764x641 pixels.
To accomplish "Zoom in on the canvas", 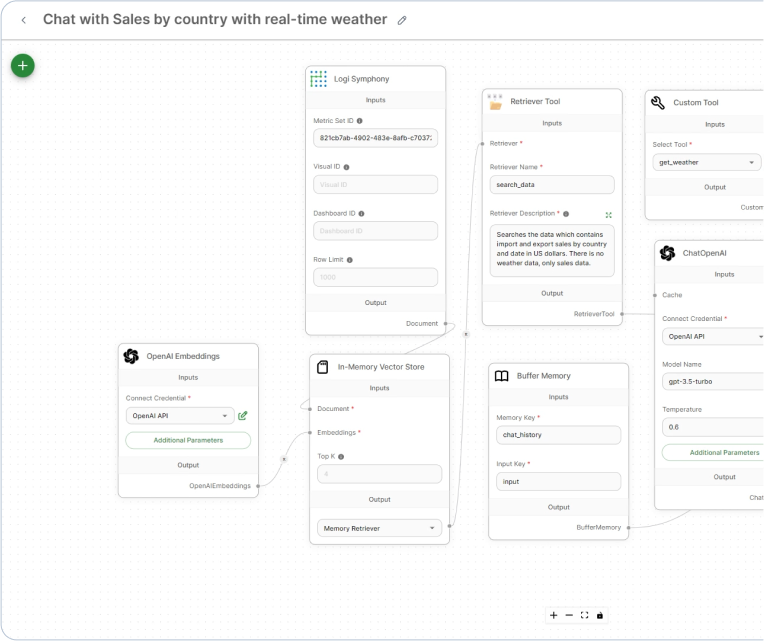I will (554, 615).
